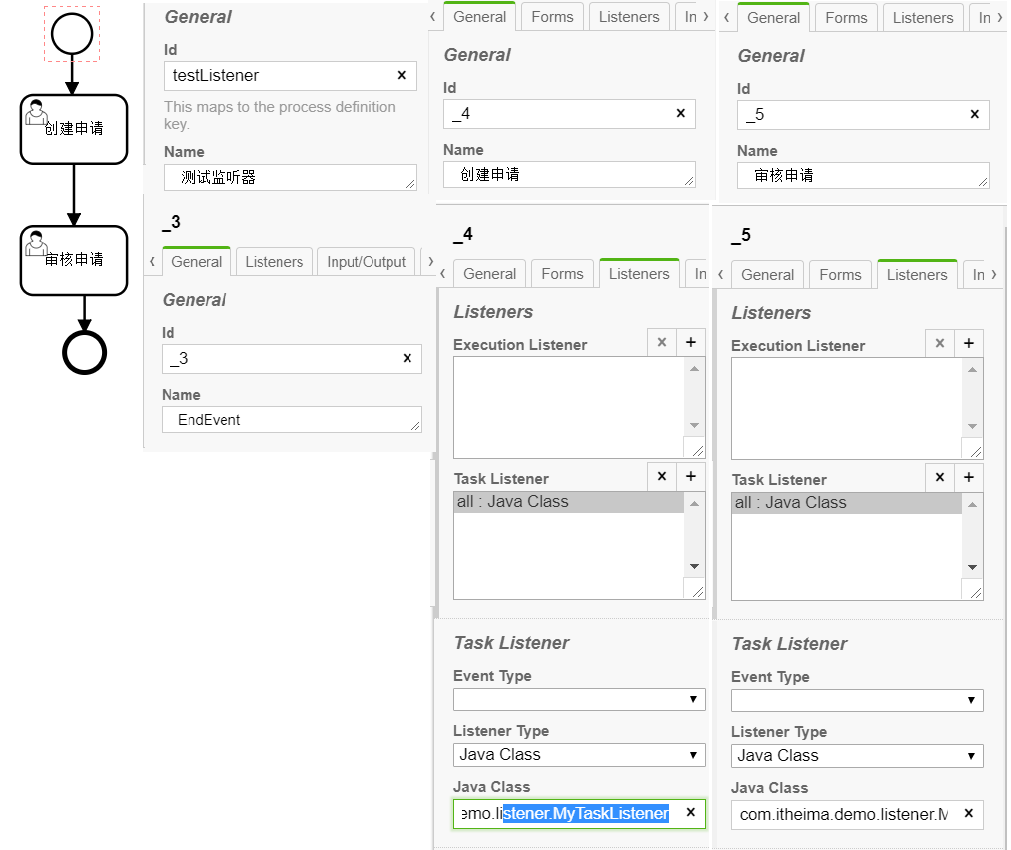Select the 审核申请 user task node
Screen dimensions: 1011x850
(x=74, y=261)
